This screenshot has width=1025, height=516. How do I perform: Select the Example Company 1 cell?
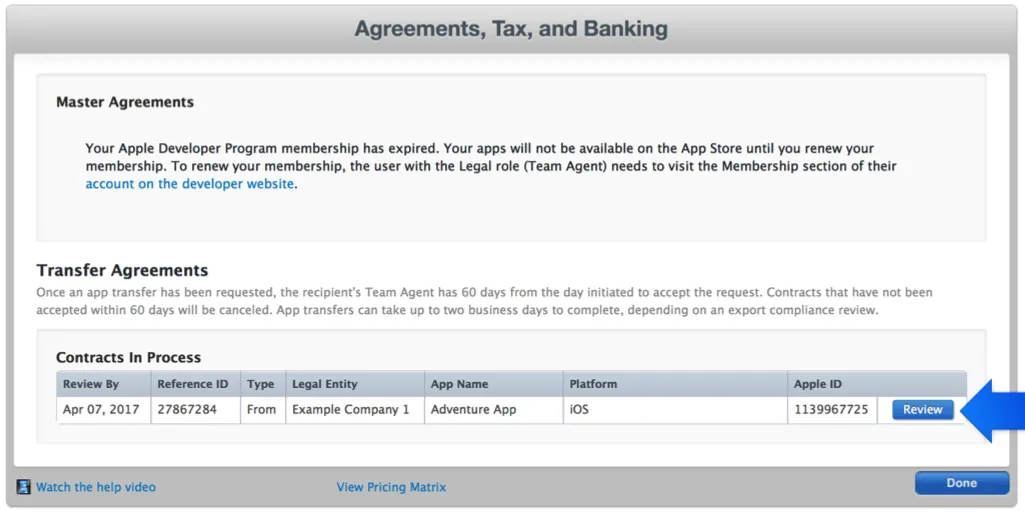tap(355, 410)
